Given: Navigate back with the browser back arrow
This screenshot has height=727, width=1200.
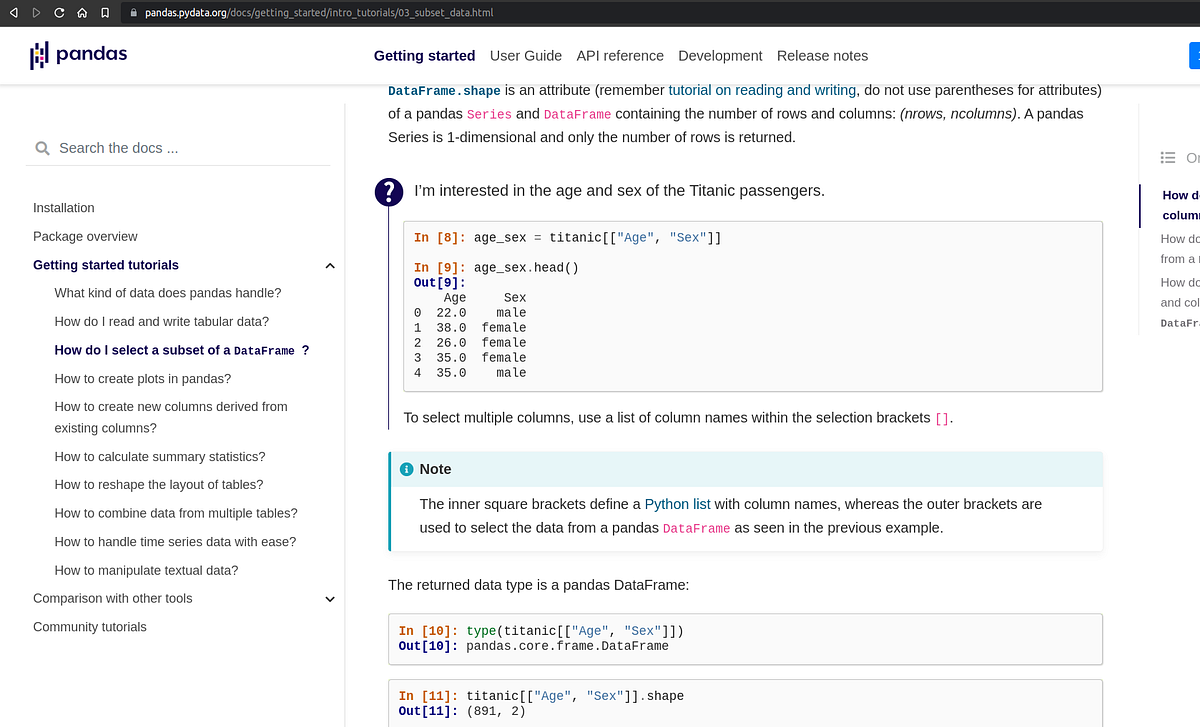Looking at the screenshot, I should coord(12,13).
